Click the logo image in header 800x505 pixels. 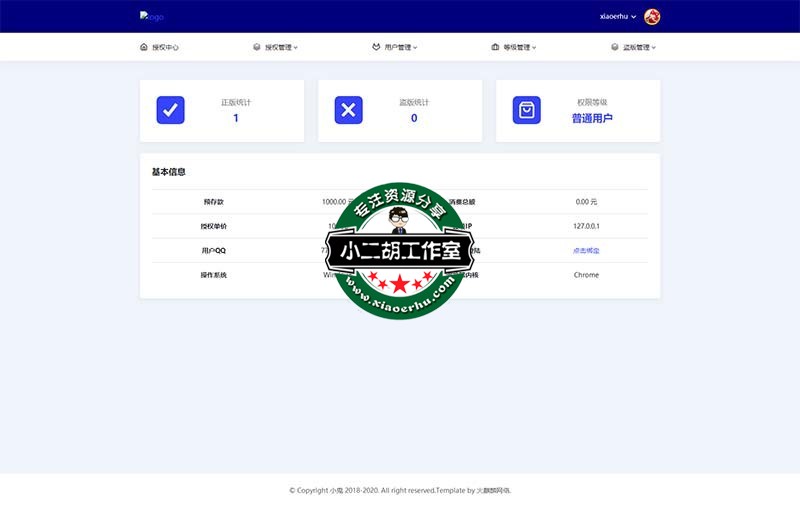click(151, 17)
